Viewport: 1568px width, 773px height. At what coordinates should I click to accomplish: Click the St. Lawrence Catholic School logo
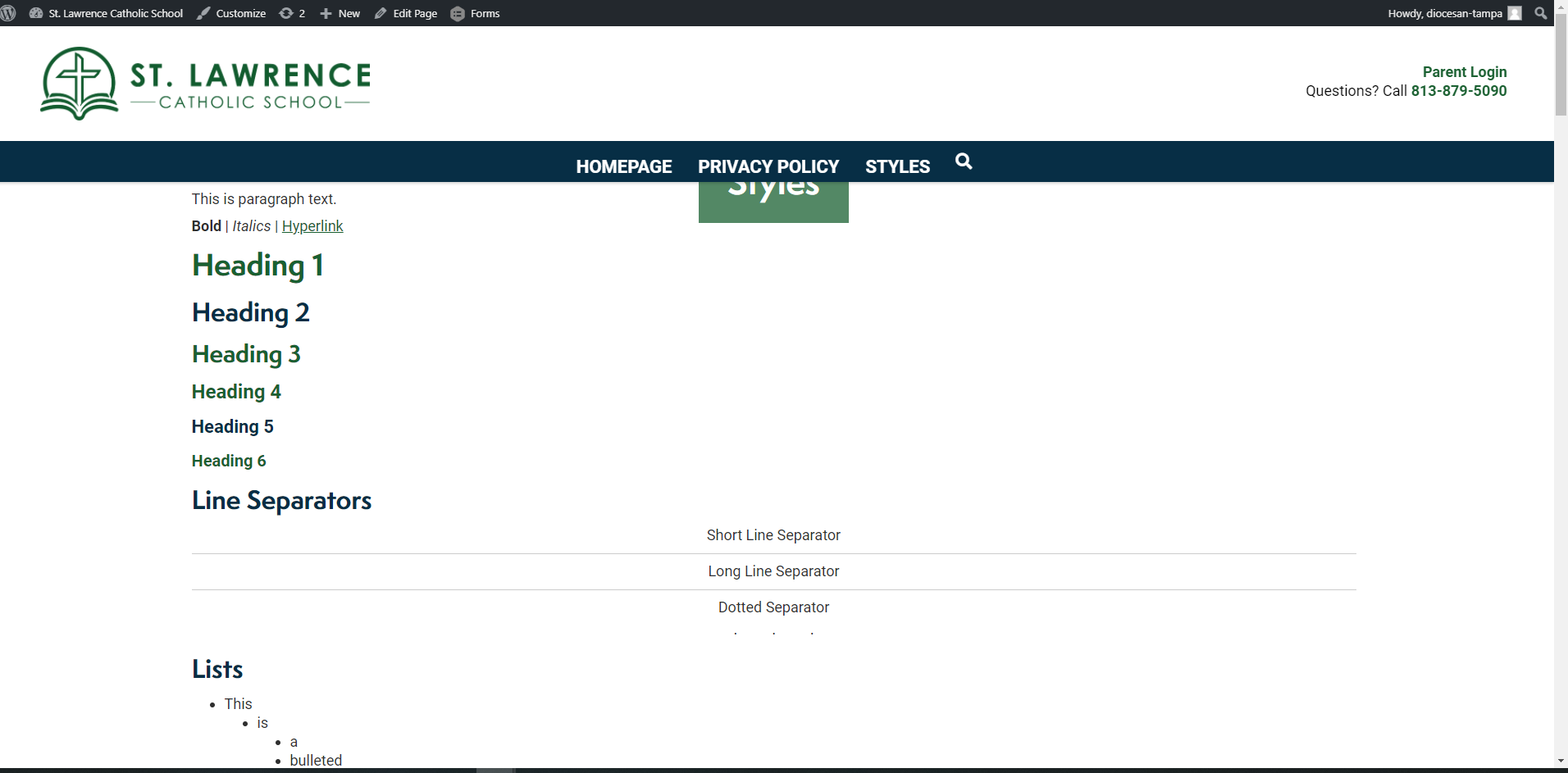coord(205,84)
